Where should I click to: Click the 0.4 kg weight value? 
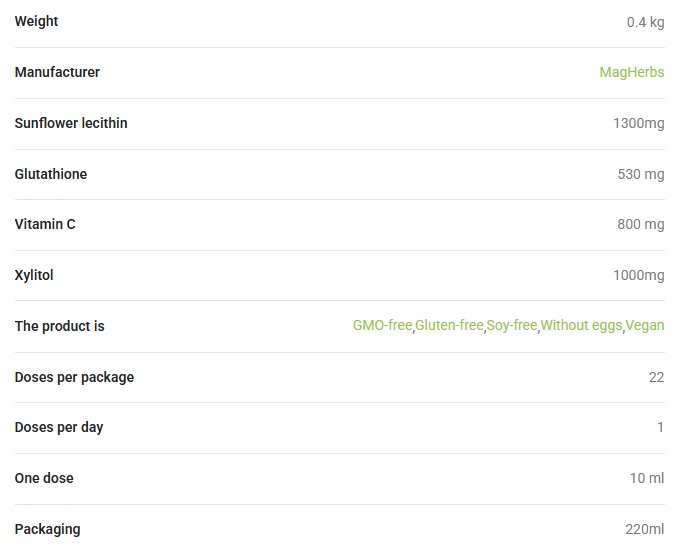pos(645,22)
